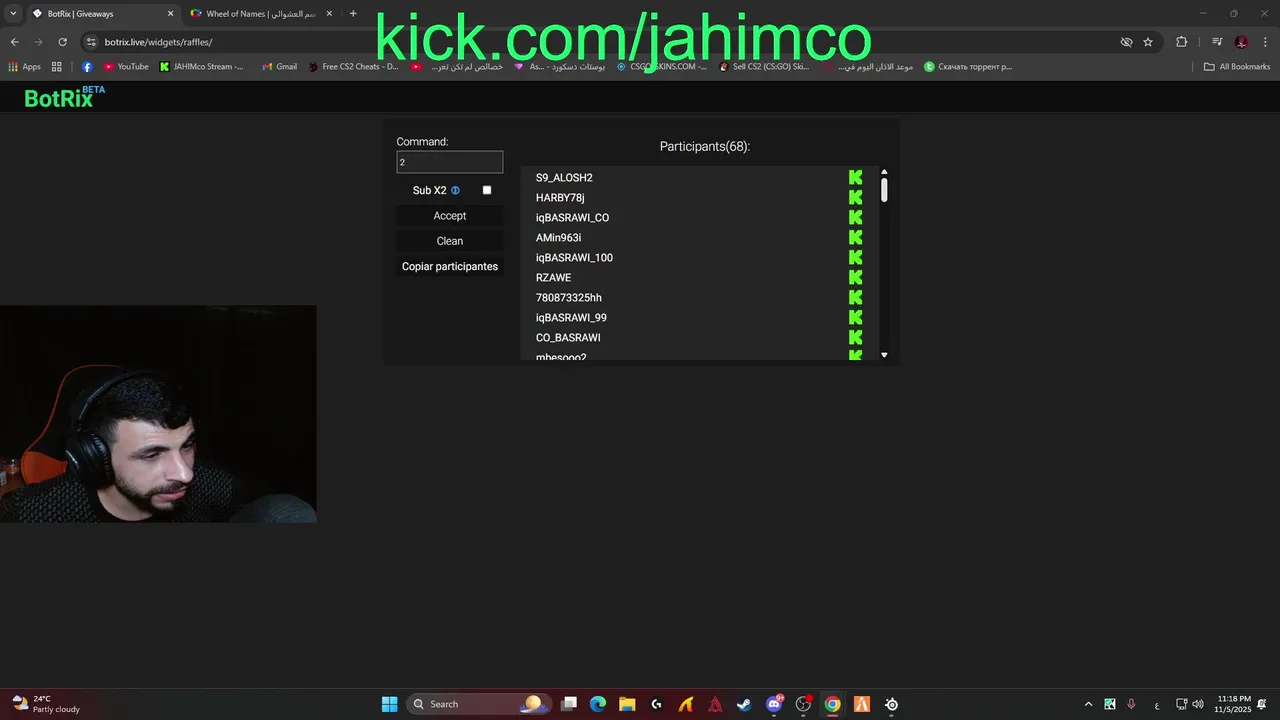The image size is (1280, 720).
Task: Select participant iqBASRAWI_99
Action: (571, 317)
